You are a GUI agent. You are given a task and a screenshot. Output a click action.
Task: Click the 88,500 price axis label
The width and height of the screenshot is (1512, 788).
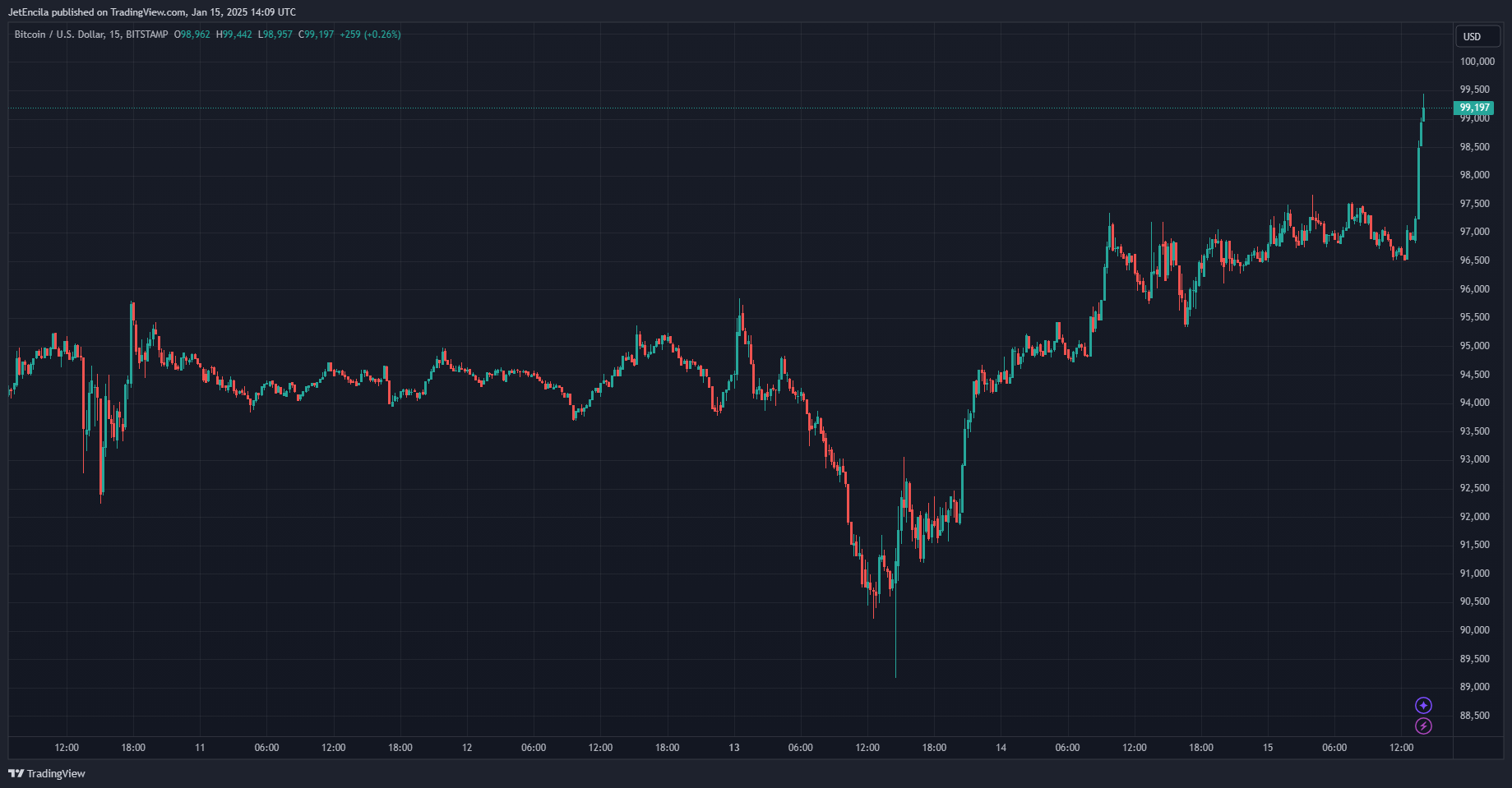pos(1474,716)
